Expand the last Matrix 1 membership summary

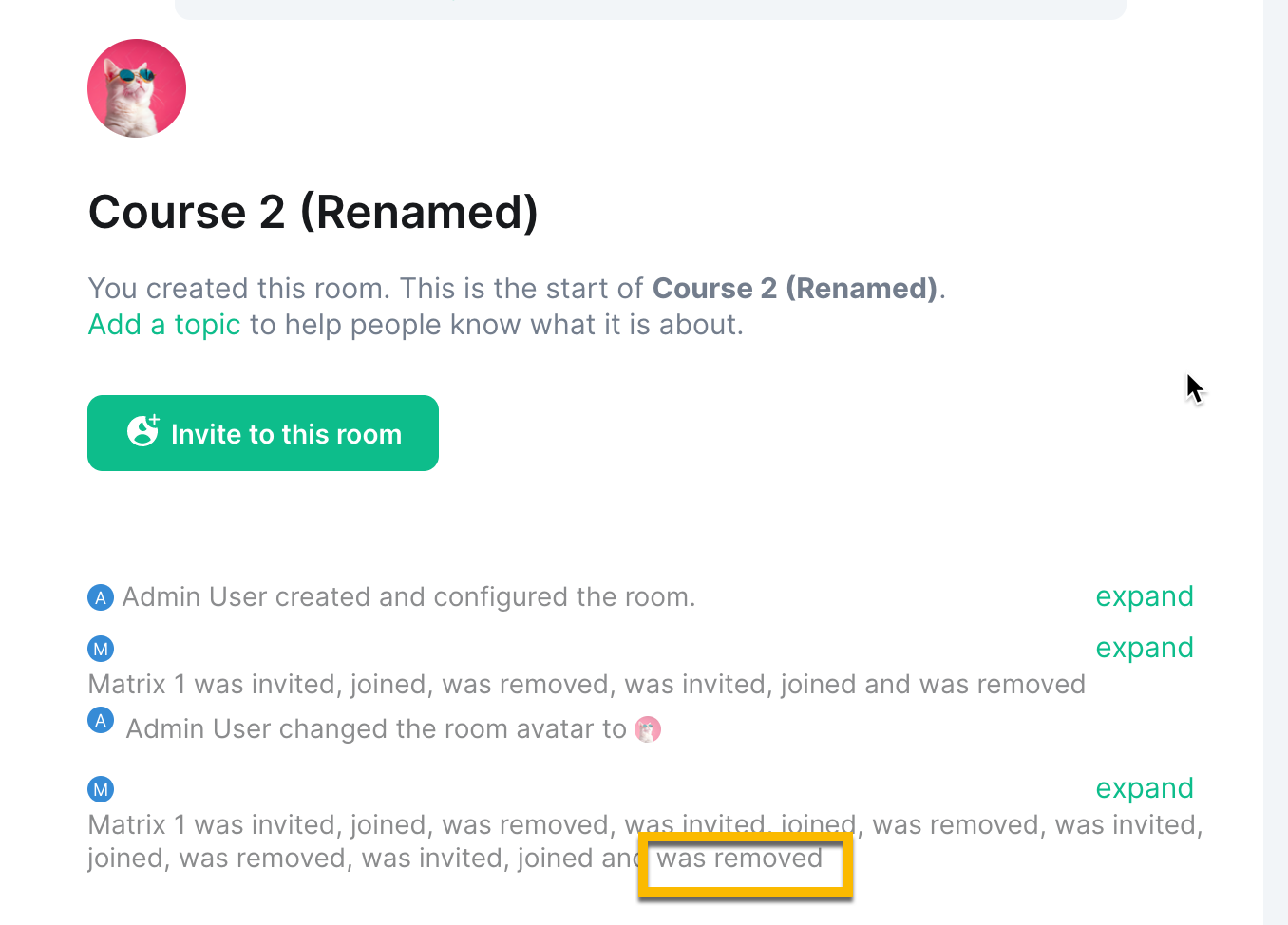[x=1145, y=788]
